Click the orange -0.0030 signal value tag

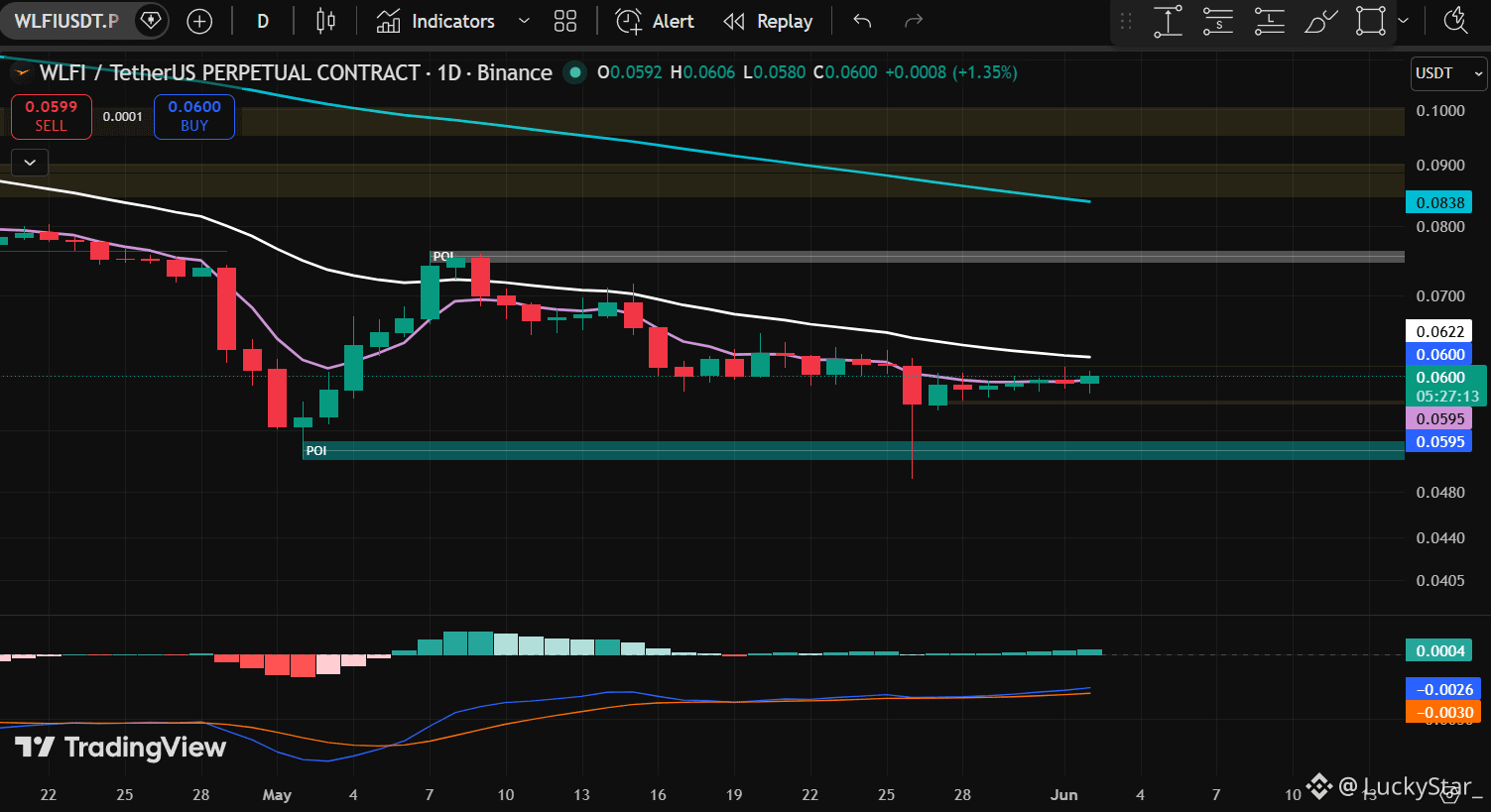(1443, 712)
